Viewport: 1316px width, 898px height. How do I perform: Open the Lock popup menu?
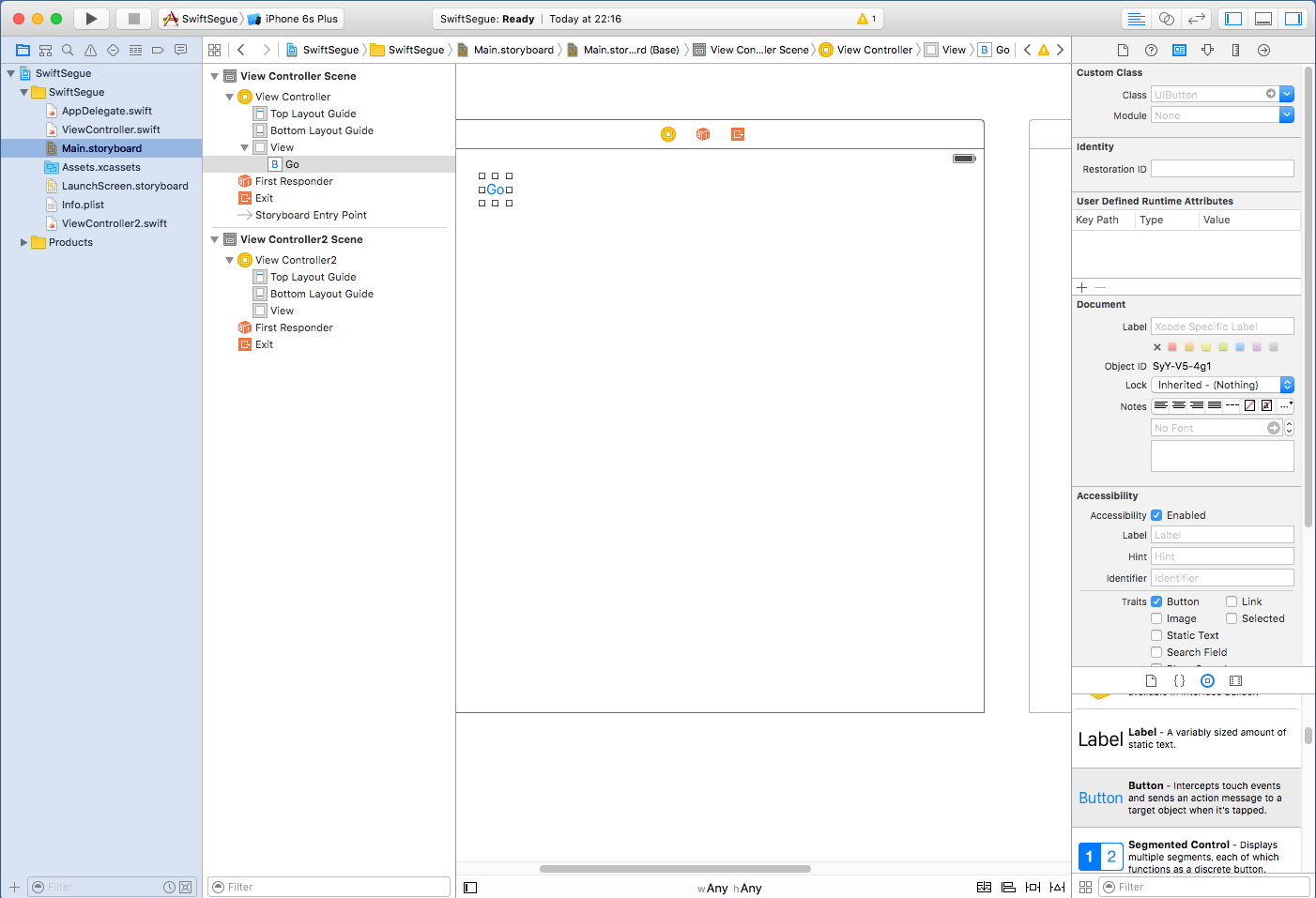[x=1222, y=385]
